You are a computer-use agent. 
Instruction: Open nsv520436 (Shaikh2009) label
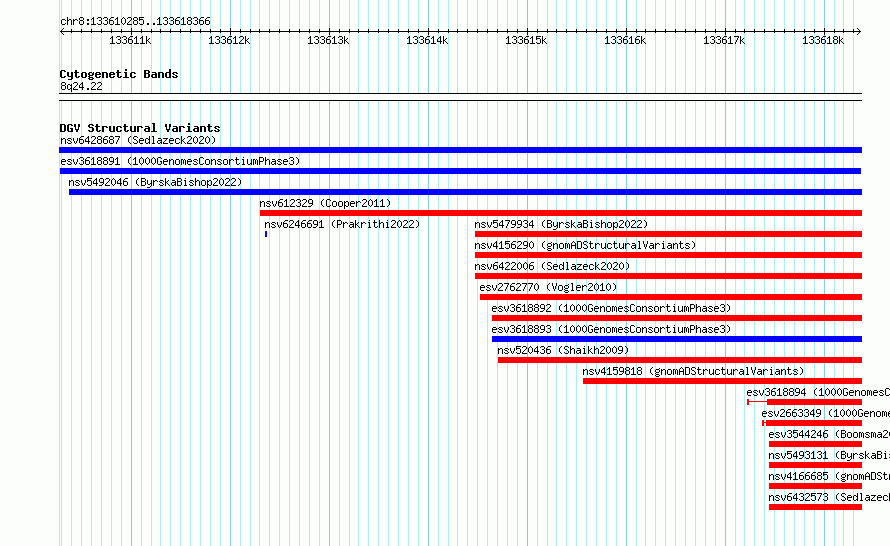(x=563, y=350)
